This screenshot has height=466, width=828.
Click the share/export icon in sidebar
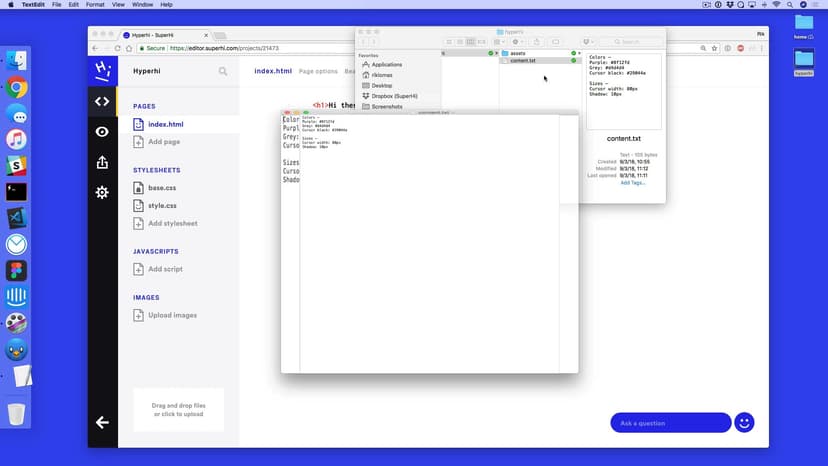coord(102,162)
